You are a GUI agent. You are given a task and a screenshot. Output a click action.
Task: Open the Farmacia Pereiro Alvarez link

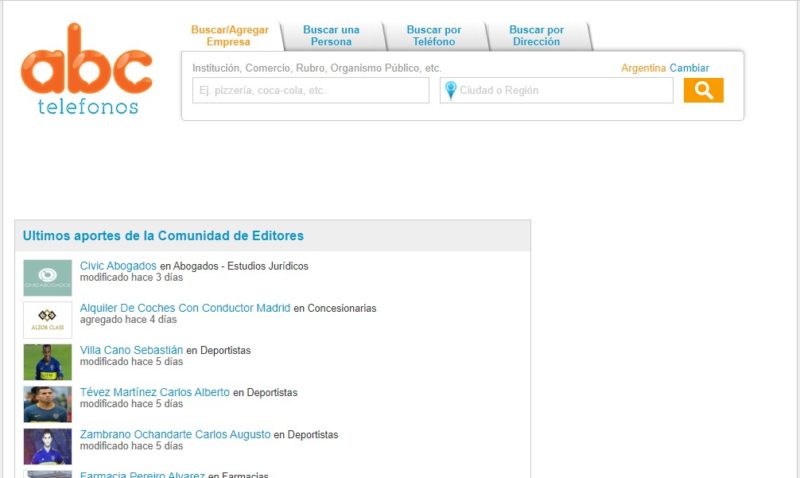142,475
